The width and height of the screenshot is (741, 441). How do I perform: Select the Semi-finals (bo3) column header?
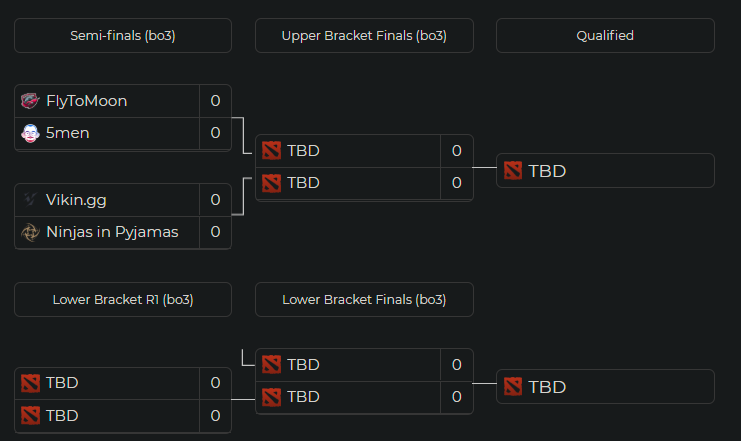123,35
